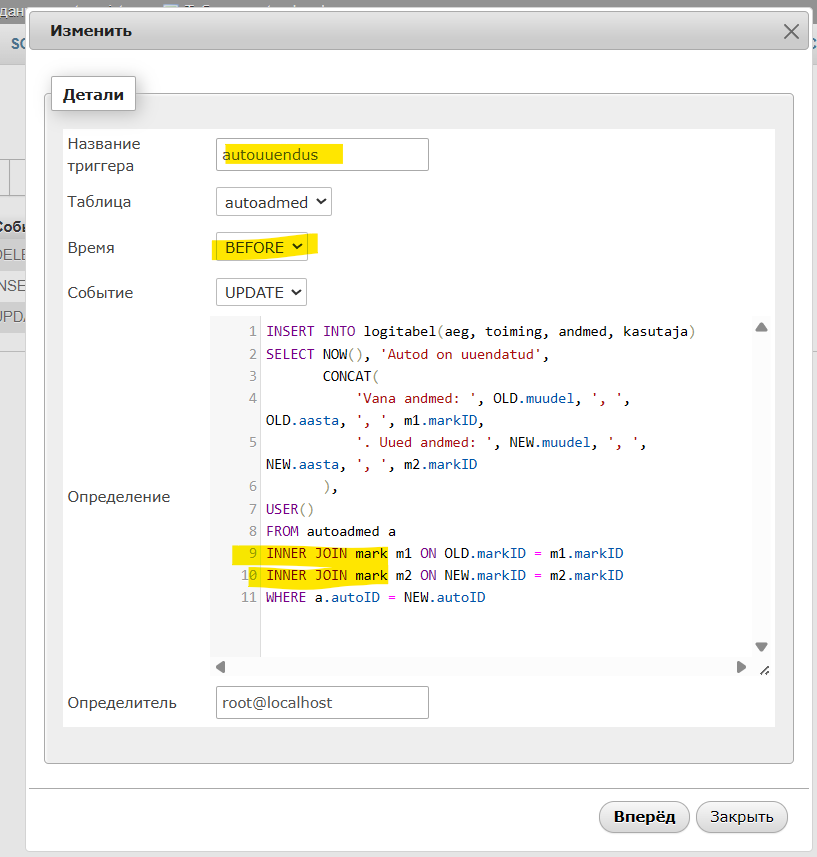Image resolution: width=817 pixels, height=857 pixels.
Task: Click the Название триггера label
Action: [104, 155]
